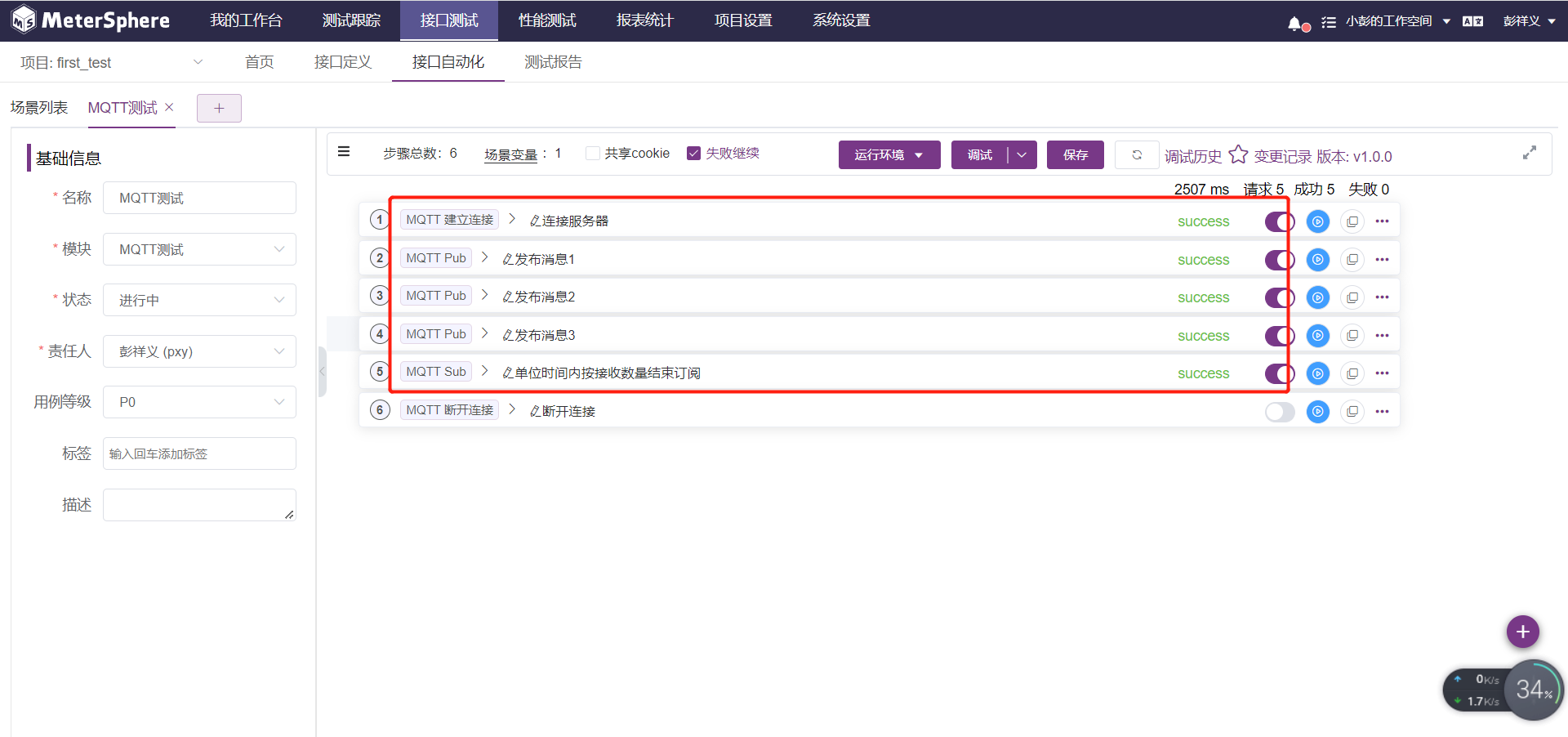Copy the MQTT 建立连接 step
The width and height of the screenshot is (1568, 737).
tap(1352, 221)
